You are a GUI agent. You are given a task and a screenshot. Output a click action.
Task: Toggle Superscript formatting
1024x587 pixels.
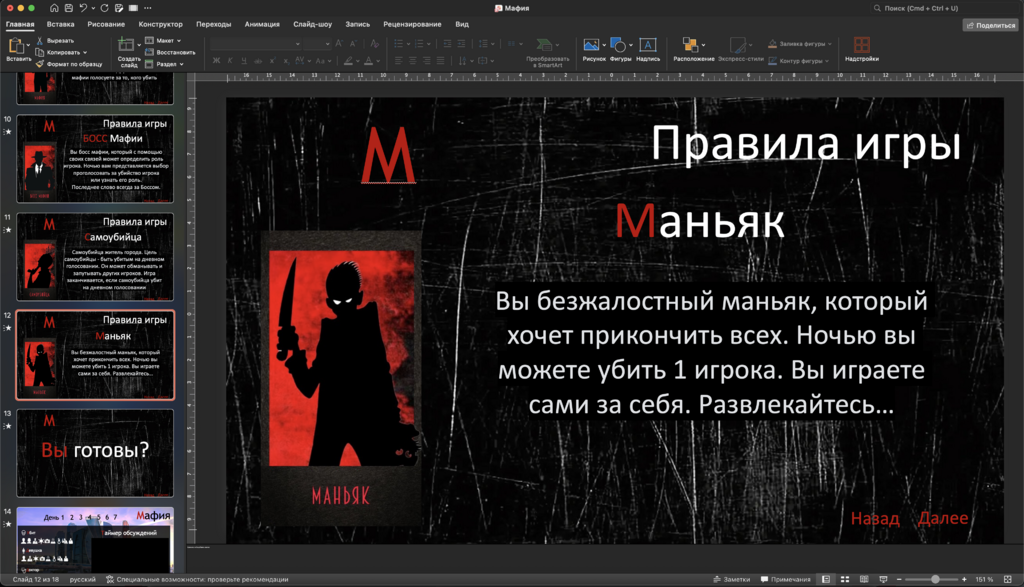[x=272, y=61]
